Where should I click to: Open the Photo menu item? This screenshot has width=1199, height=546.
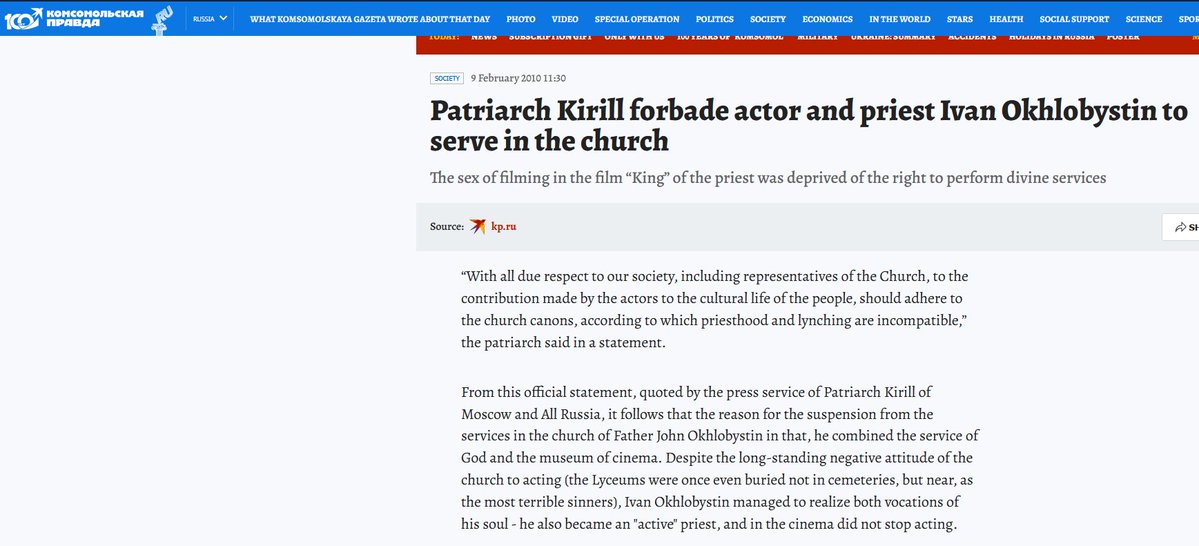(x=521, y=19)
